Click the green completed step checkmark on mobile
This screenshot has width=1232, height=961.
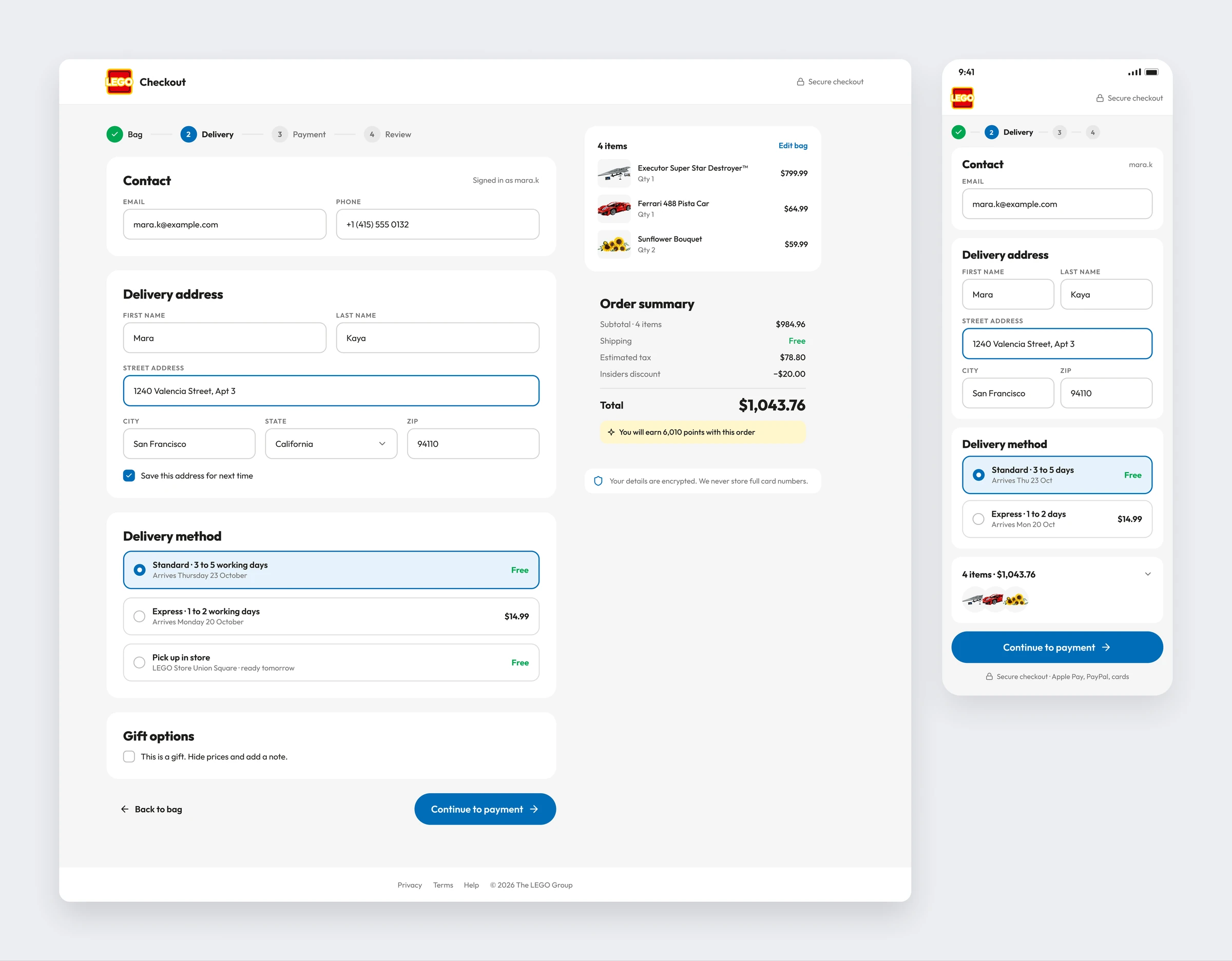[958, 132]
